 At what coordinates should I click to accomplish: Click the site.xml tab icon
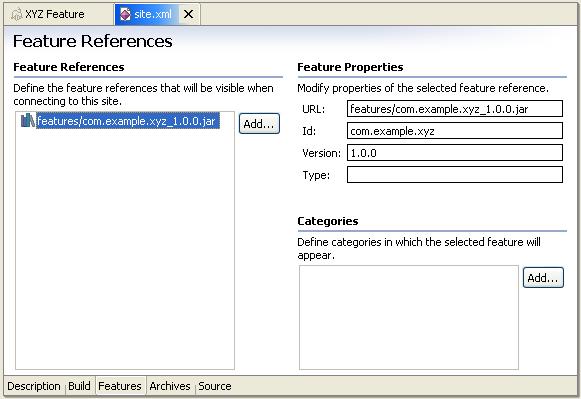125,14
